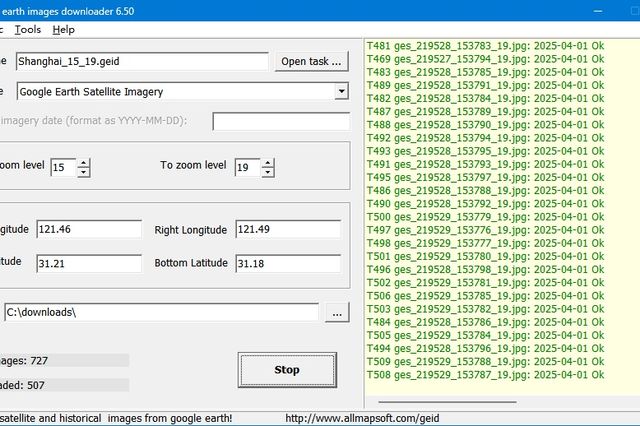Click the To zoom level label
The height and width of the screenshot is (426, 640).
(193, 165)
